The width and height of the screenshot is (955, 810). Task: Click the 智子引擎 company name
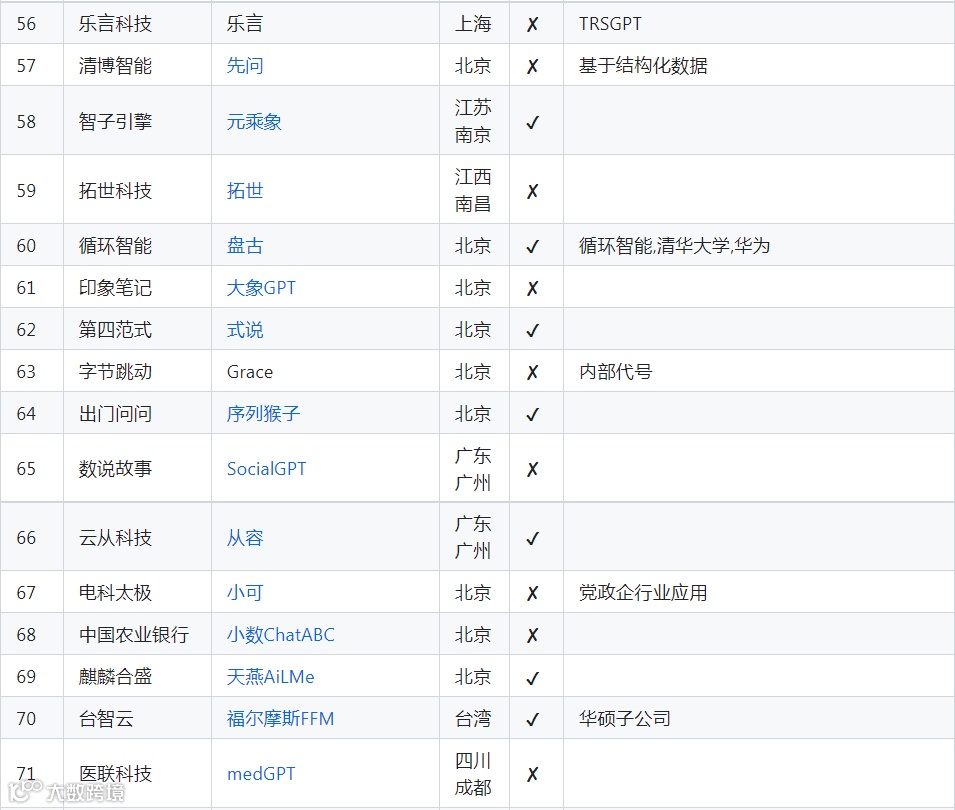point(115,122)
